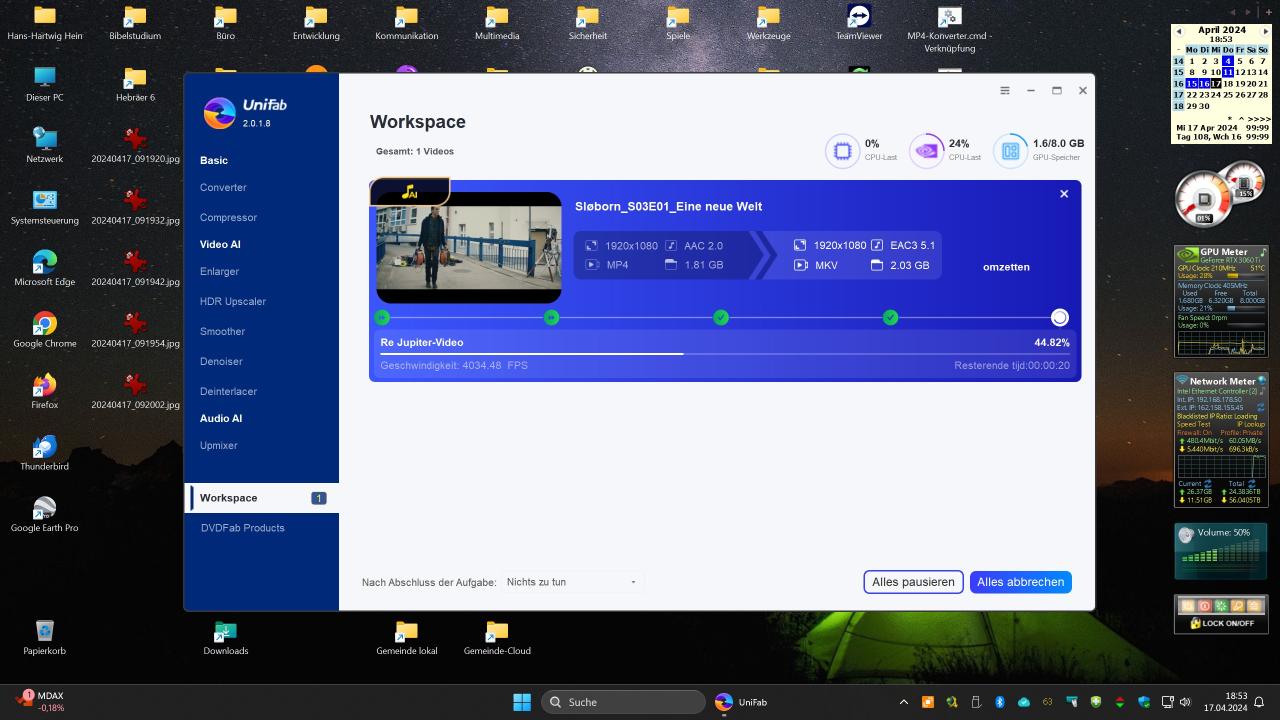Select the Workspace tab in the sidebar
Viewport: 1280px width, 720px height.
coord(262,498)
